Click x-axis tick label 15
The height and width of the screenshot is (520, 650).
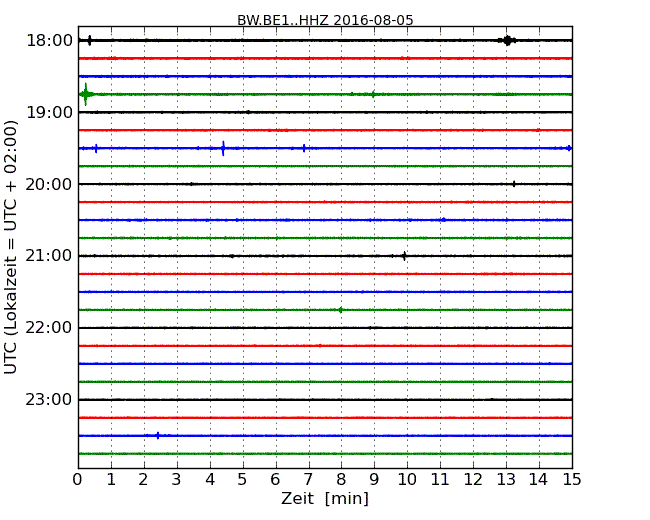pos(572,479)
